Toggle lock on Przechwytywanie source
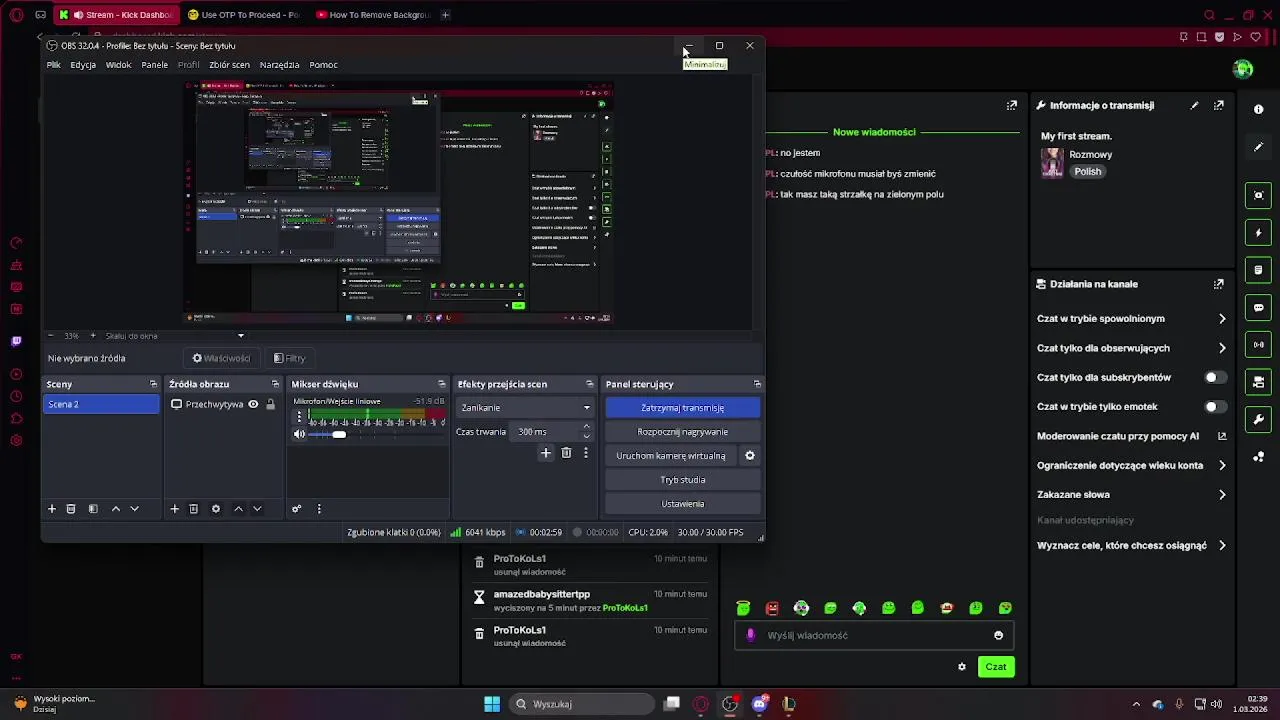This screenshot has height=720, width=1280. (x=270, y=404)
